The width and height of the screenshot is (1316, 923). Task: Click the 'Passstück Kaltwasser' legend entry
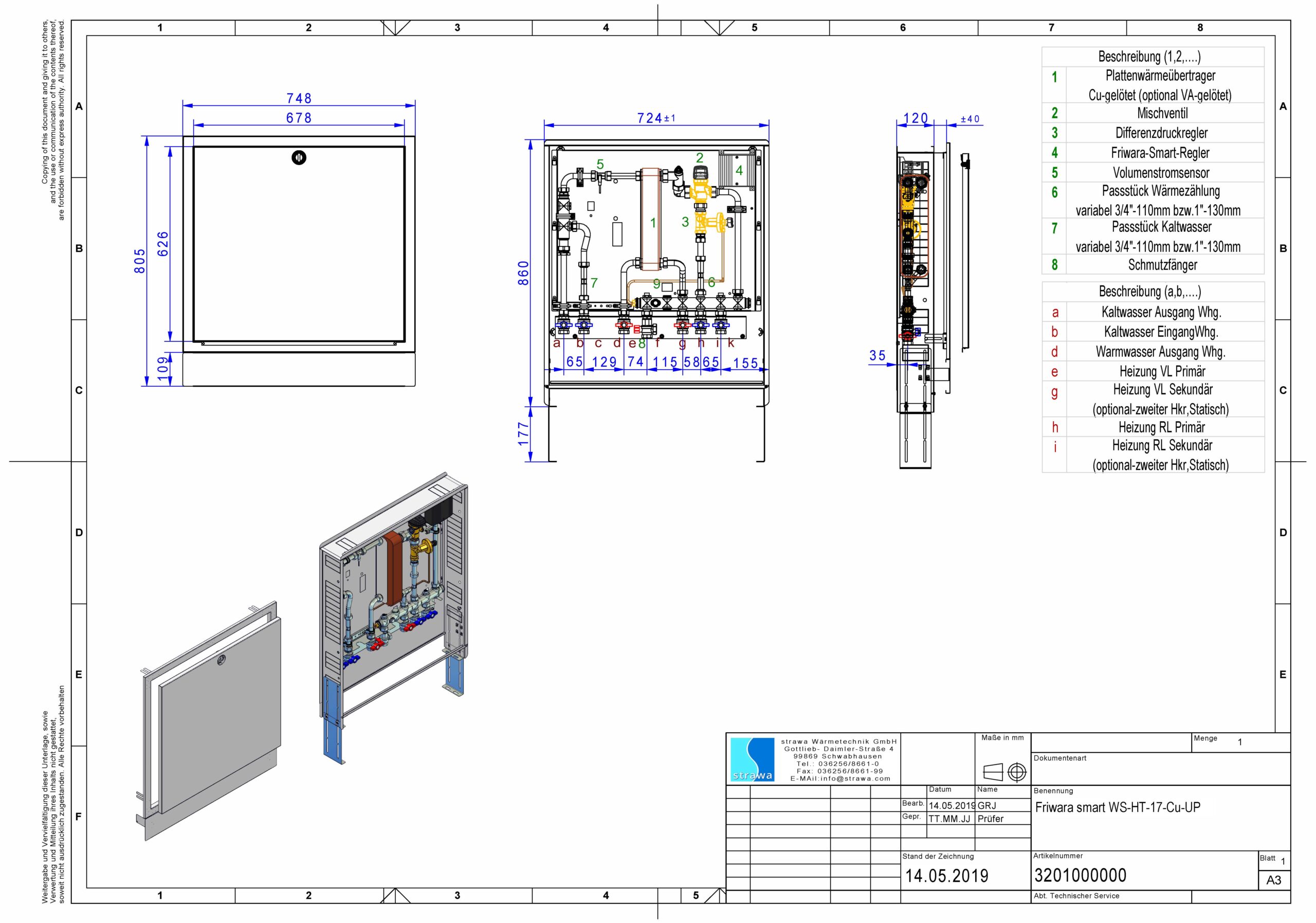[1161, 227]
